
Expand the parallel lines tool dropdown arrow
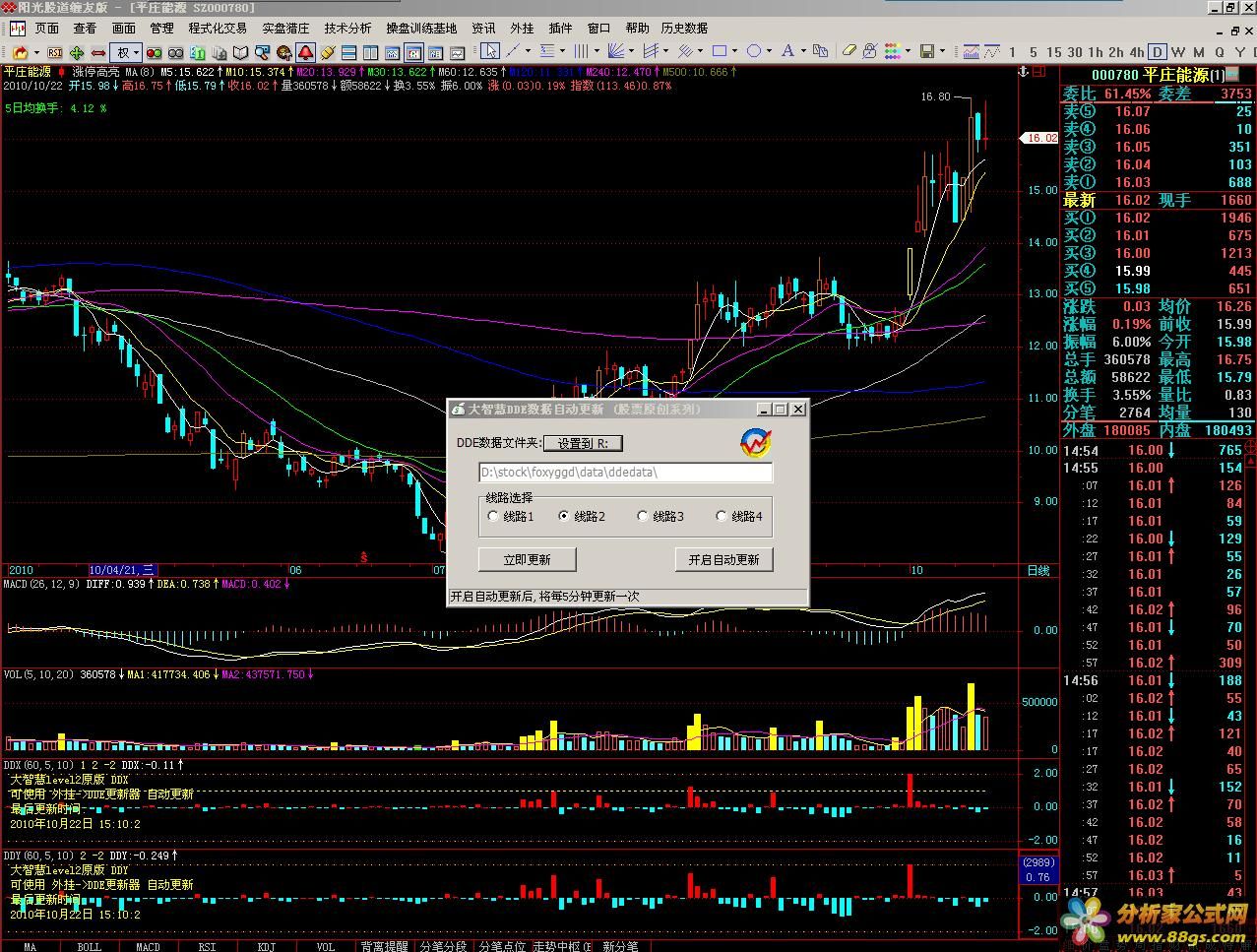596,51
